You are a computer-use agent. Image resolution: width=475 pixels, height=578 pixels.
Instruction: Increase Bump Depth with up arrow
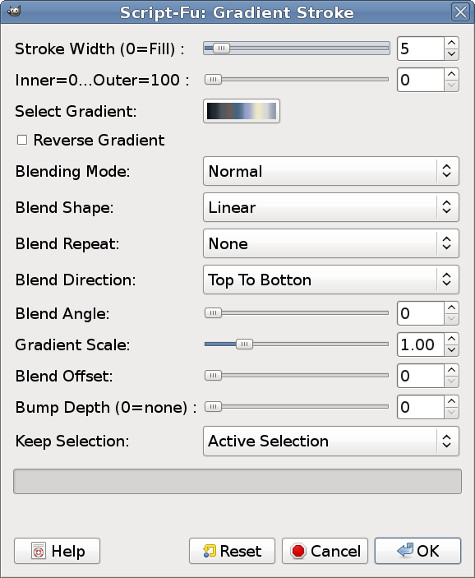[x=451, y=401]
